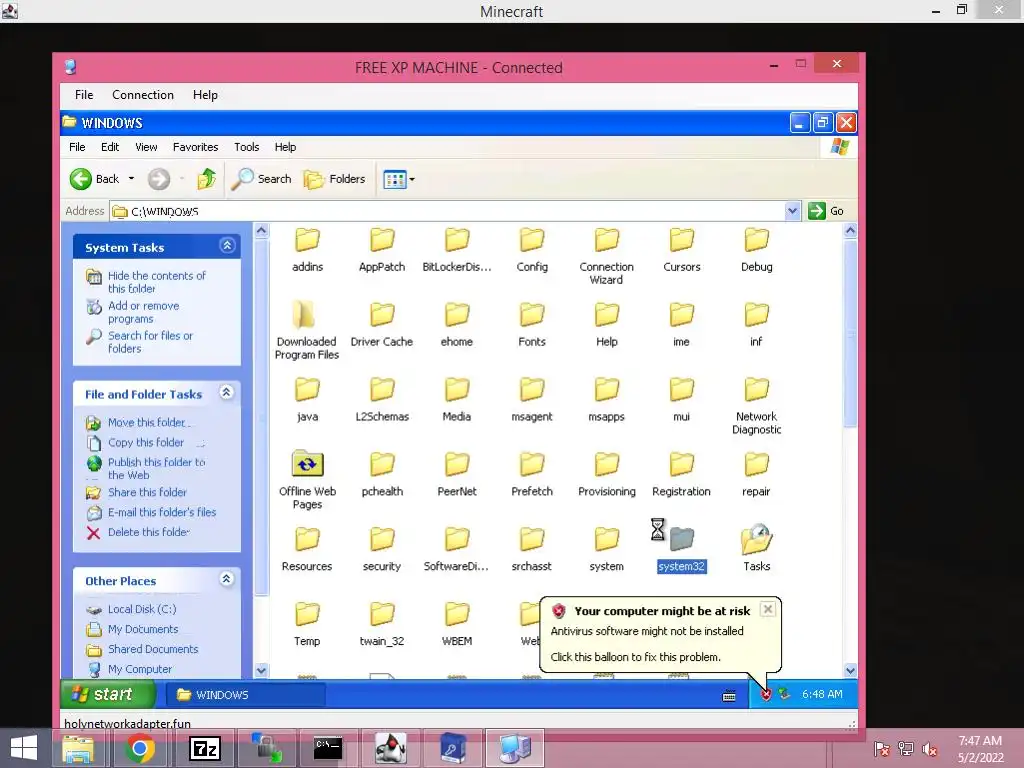Image resolution: width=1024 pixels, height=768 pixels.
Task: Select the Prefetch folder icon
Action: coord(532,465)
